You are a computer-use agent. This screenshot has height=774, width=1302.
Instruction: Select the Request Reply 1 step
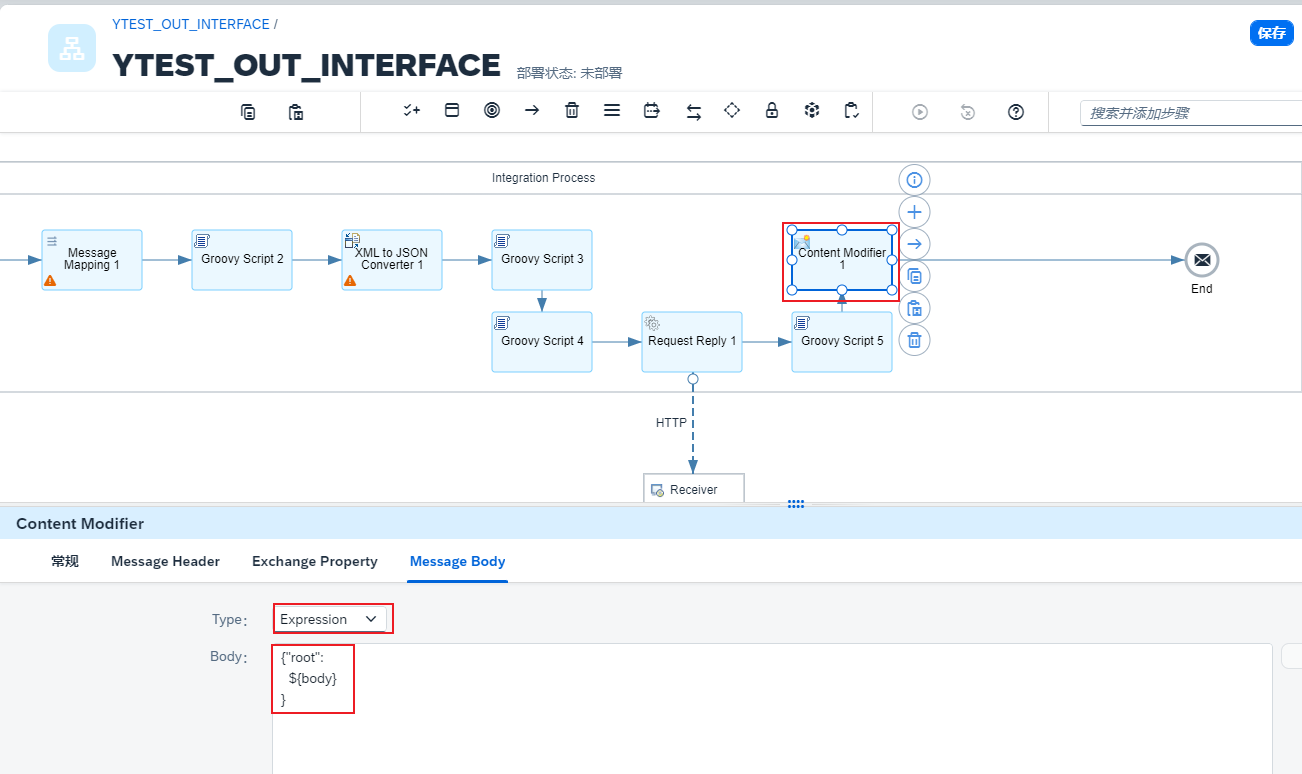click(x=692, y=341)
